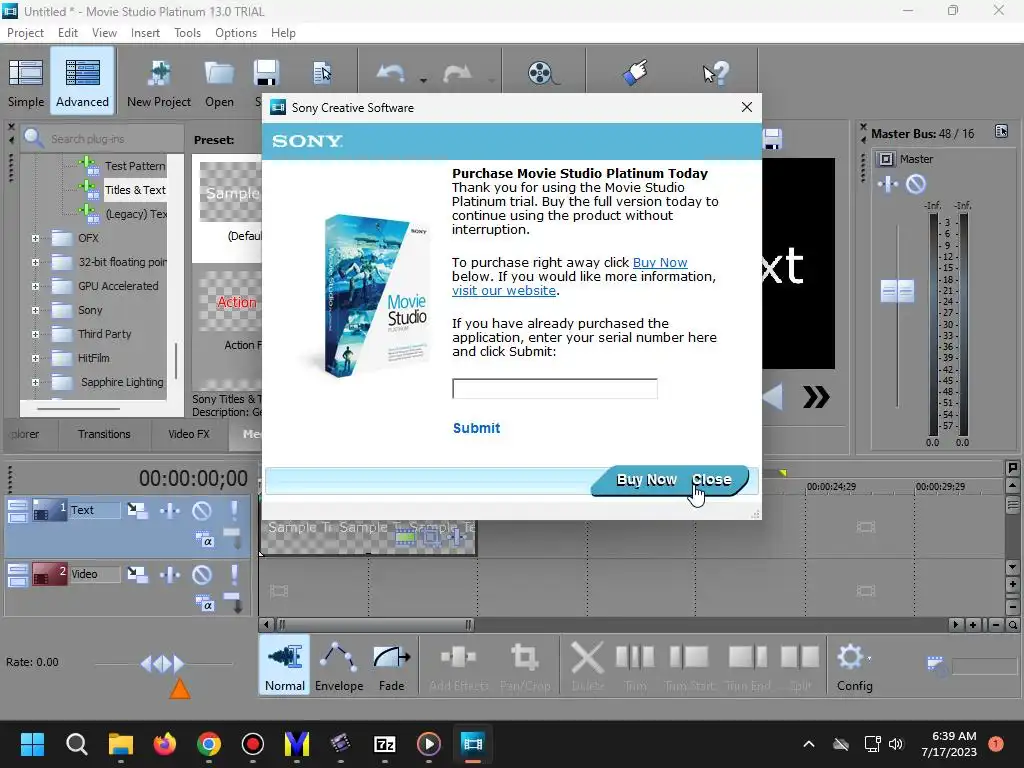Screen dimensions: 1024x768
Task: Toggle compositing mode on the Text track
Action: pos(204,539)
